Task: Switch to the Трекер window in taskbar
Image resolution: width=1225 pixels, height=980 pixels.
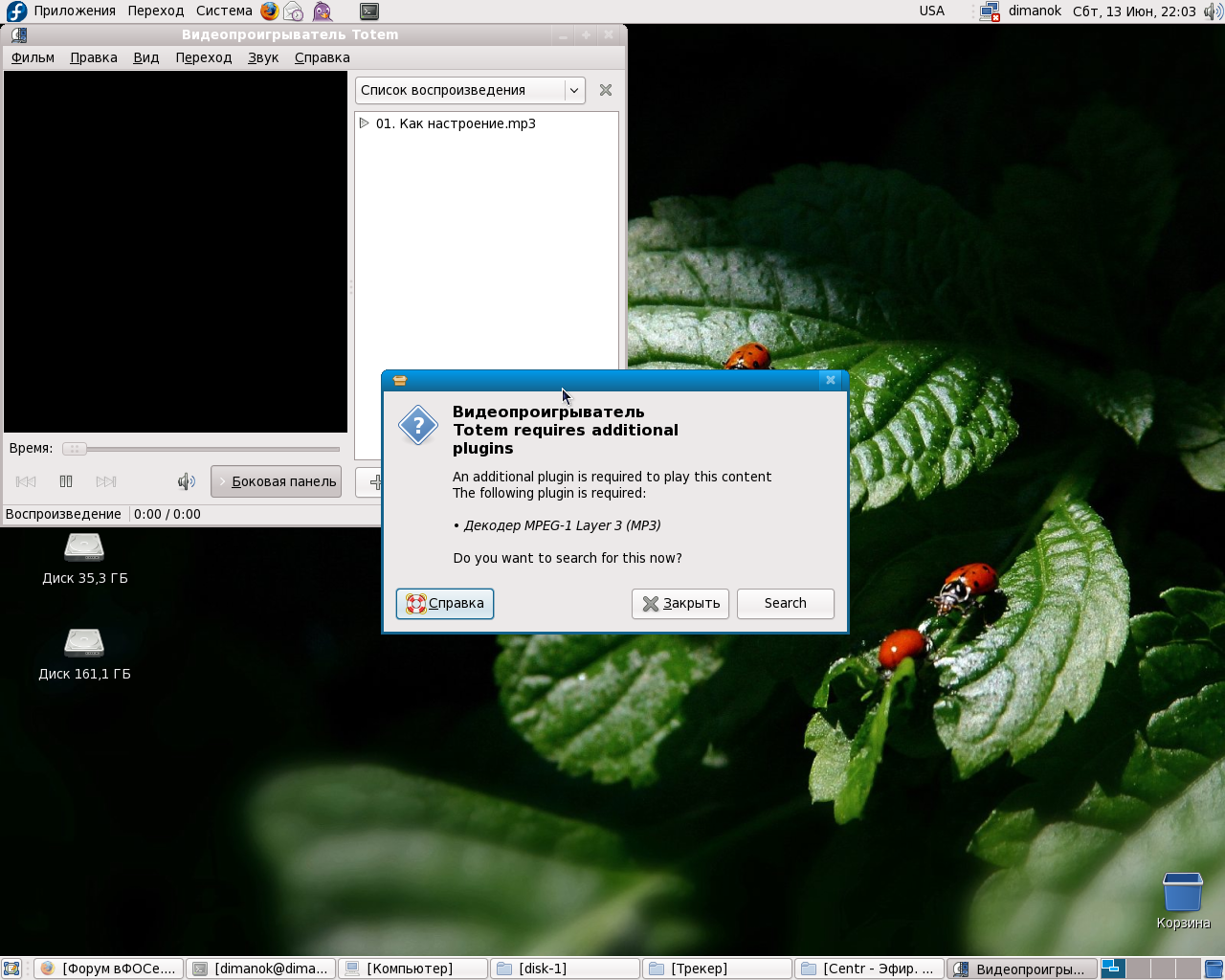Action: 716,969
